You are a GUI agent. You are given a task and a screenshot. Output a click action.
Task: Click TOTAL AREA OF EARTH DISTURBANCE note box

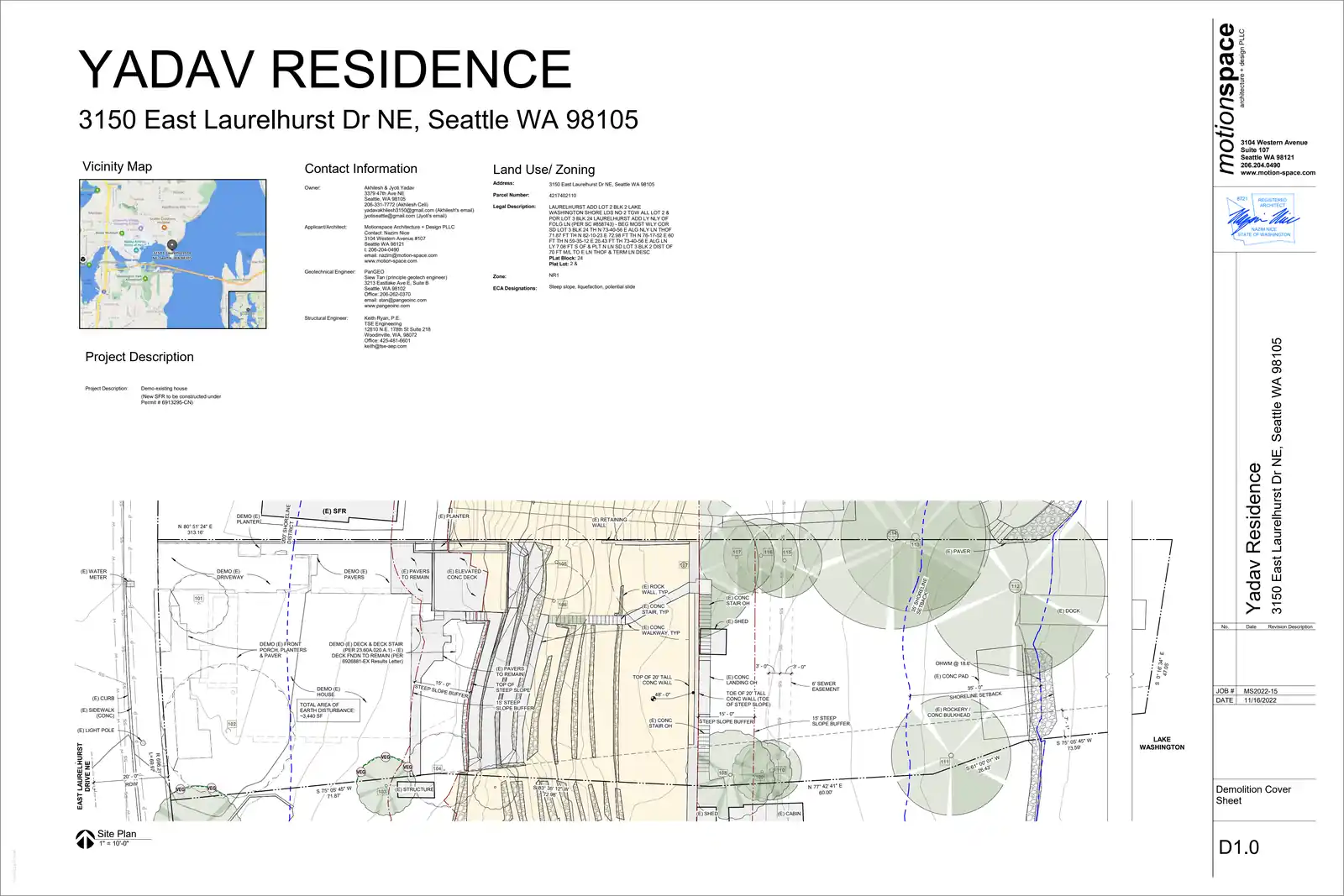(329, 710)
